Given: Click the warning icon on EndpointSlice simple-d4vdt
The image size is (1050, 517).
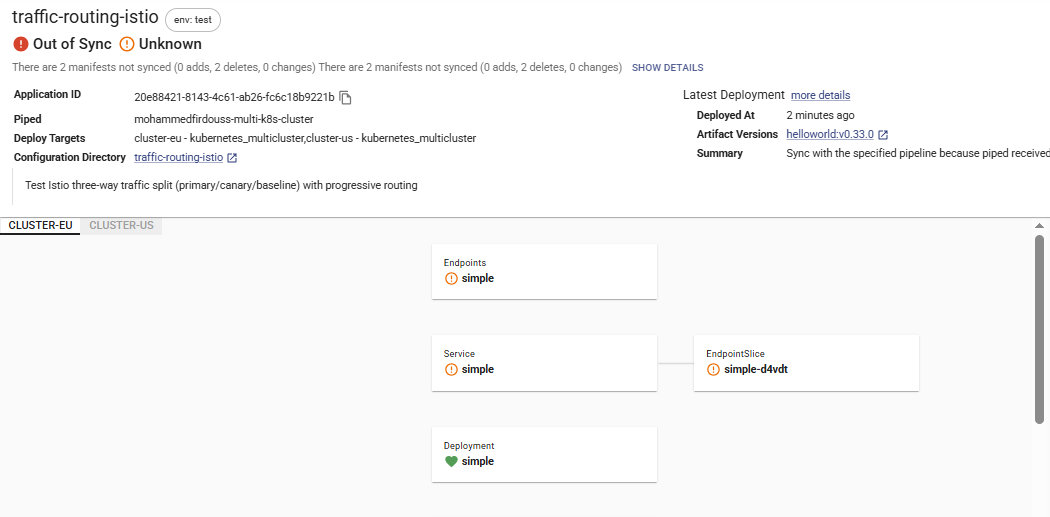Looking at the screenshot, I should (x=713, y=369).
